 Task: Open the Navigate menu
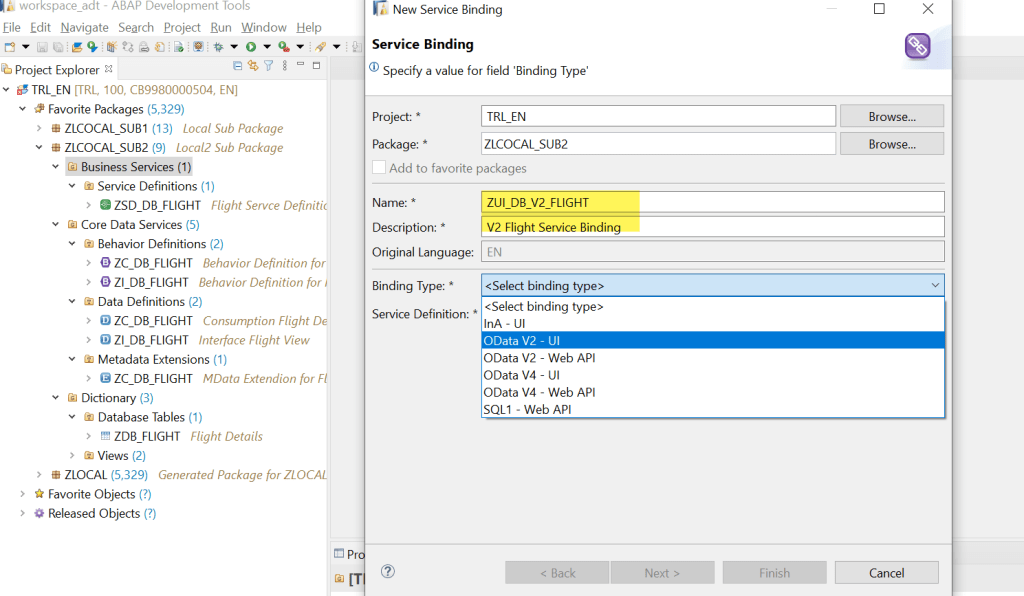(x=84, y=27)
